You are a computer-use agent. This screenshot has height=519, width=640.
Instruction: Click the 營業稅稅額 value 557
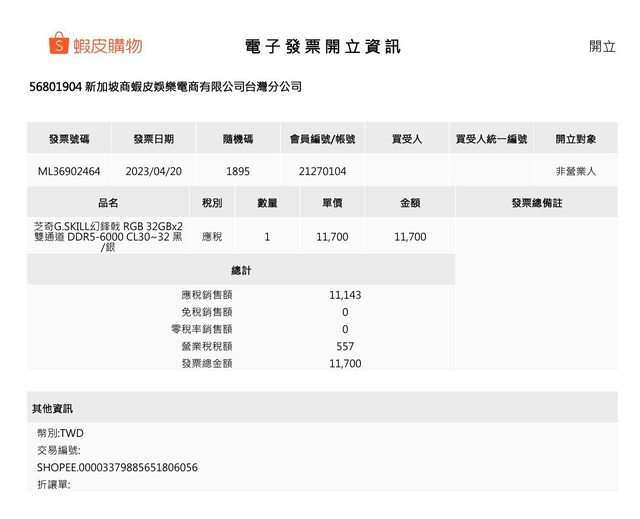(344, 346)
